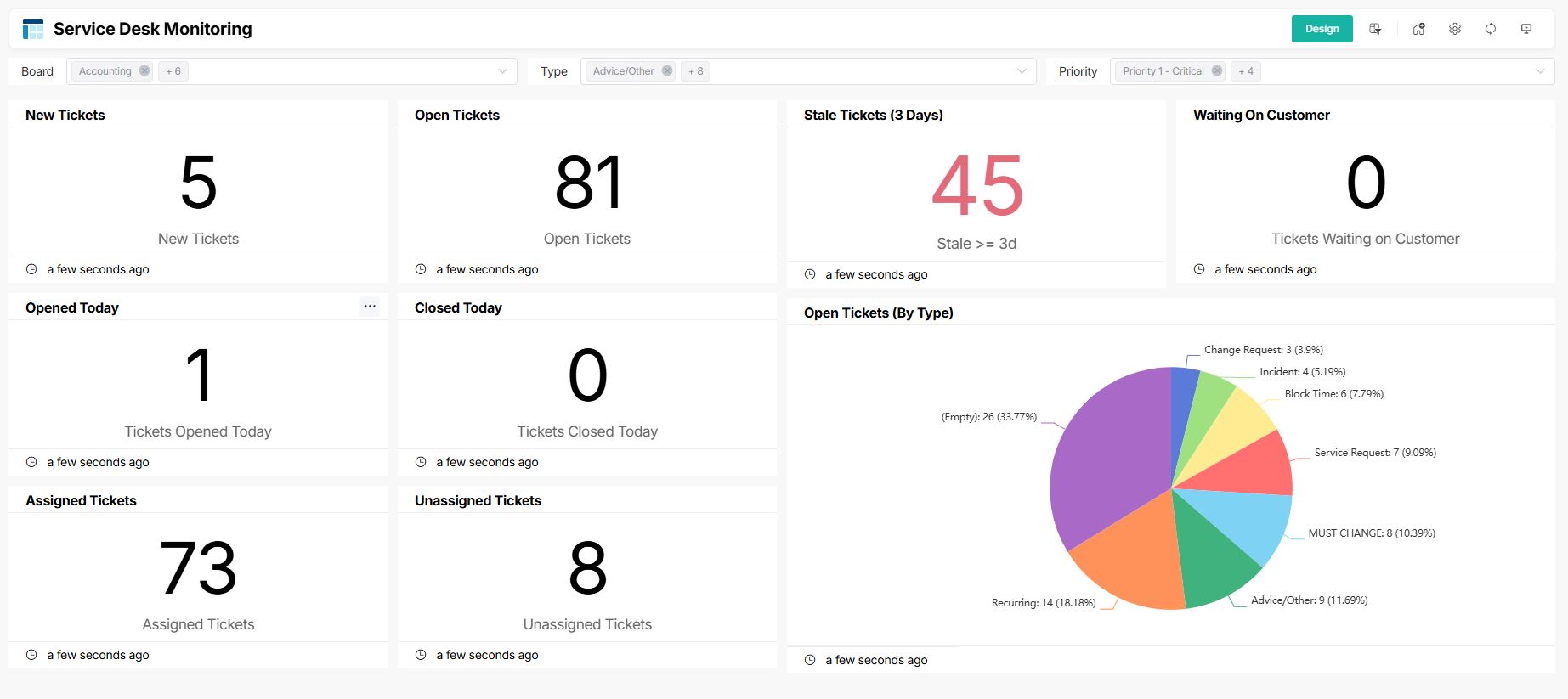Click the Design button
The image size is (1568, 699).
1322,29
